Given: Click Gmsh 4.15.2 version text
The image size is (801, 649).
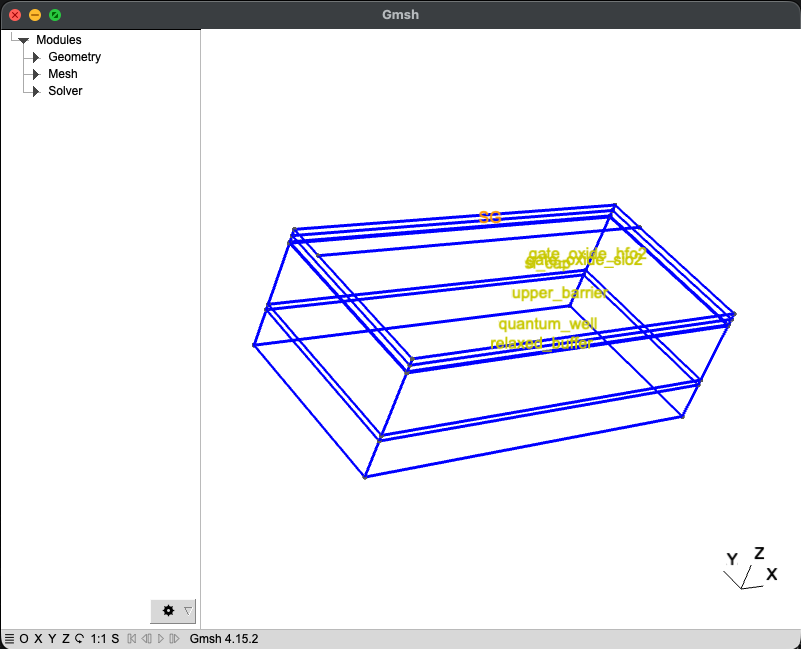Looking at the screenshot, I should pos(224,639).
